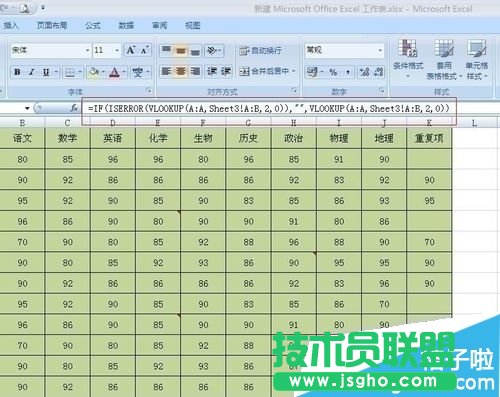
Task: Open the Name Box dropdown arrow
Action: pyautogui.click(x=27, y=108)
